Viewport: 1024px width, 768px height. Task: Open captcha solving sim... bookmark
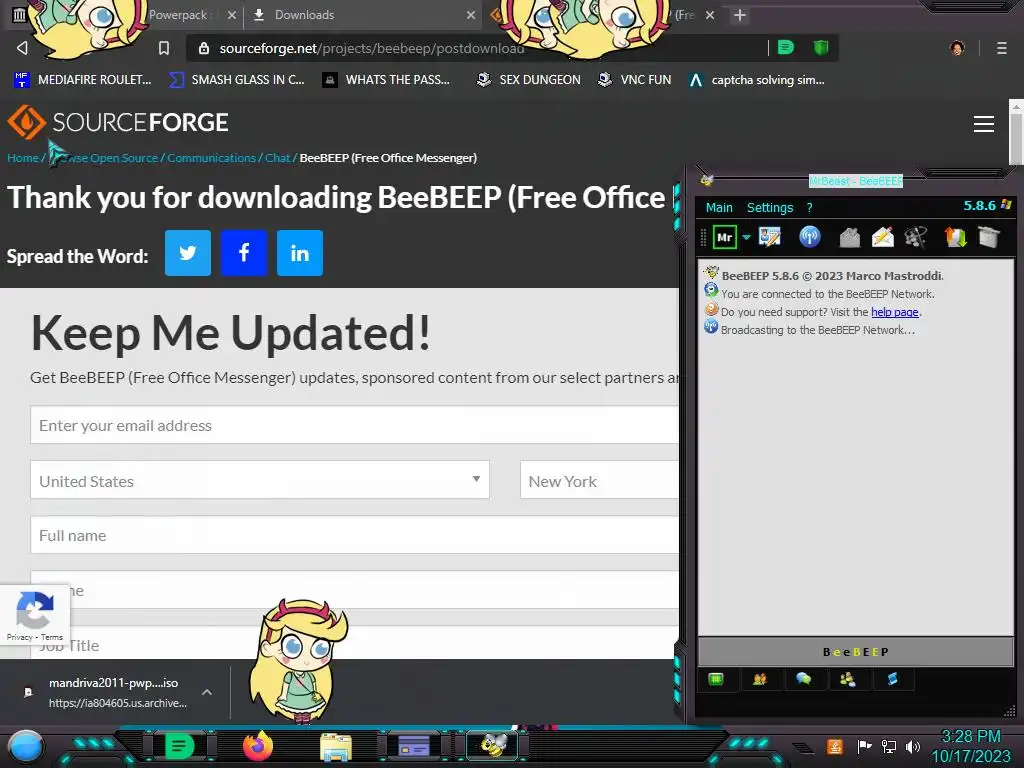757,80
